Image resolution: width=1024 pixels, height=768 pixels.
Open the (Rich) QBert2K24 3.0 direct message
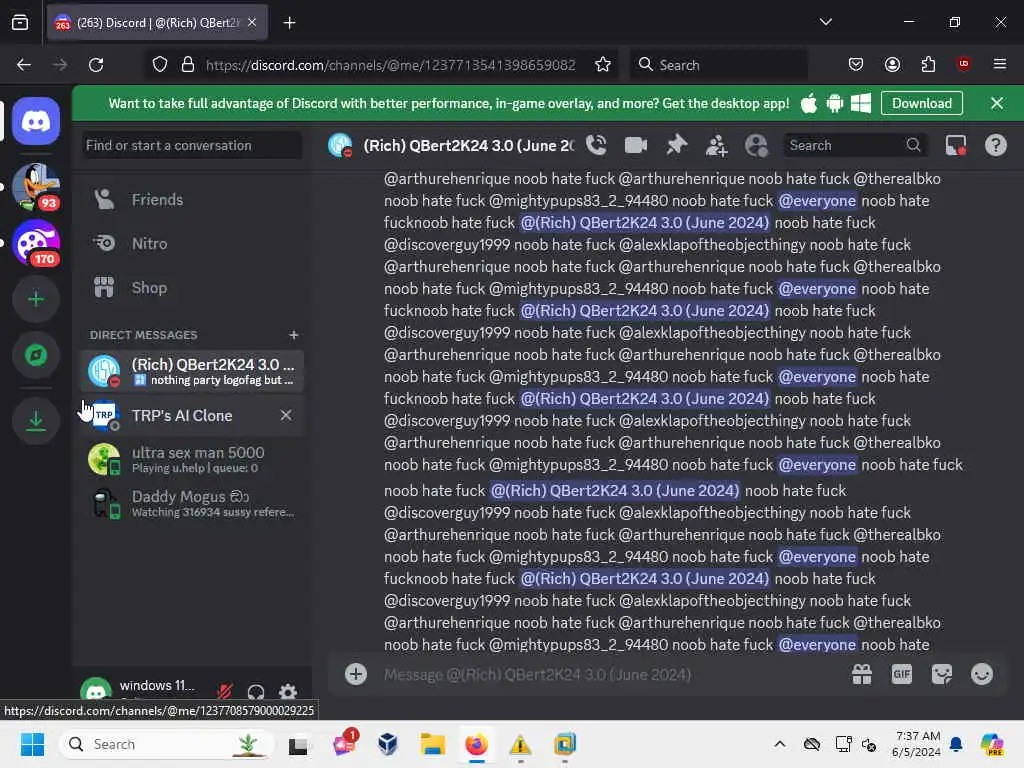(x=192, y=371)
